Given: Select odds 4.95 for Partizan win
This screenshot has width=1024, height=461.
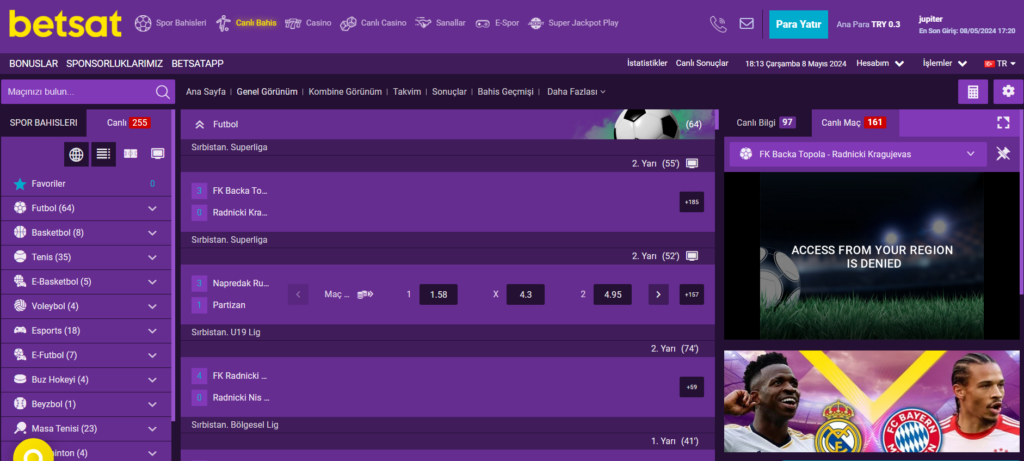Looking at the screenshot, I should [x=613, y=294].
